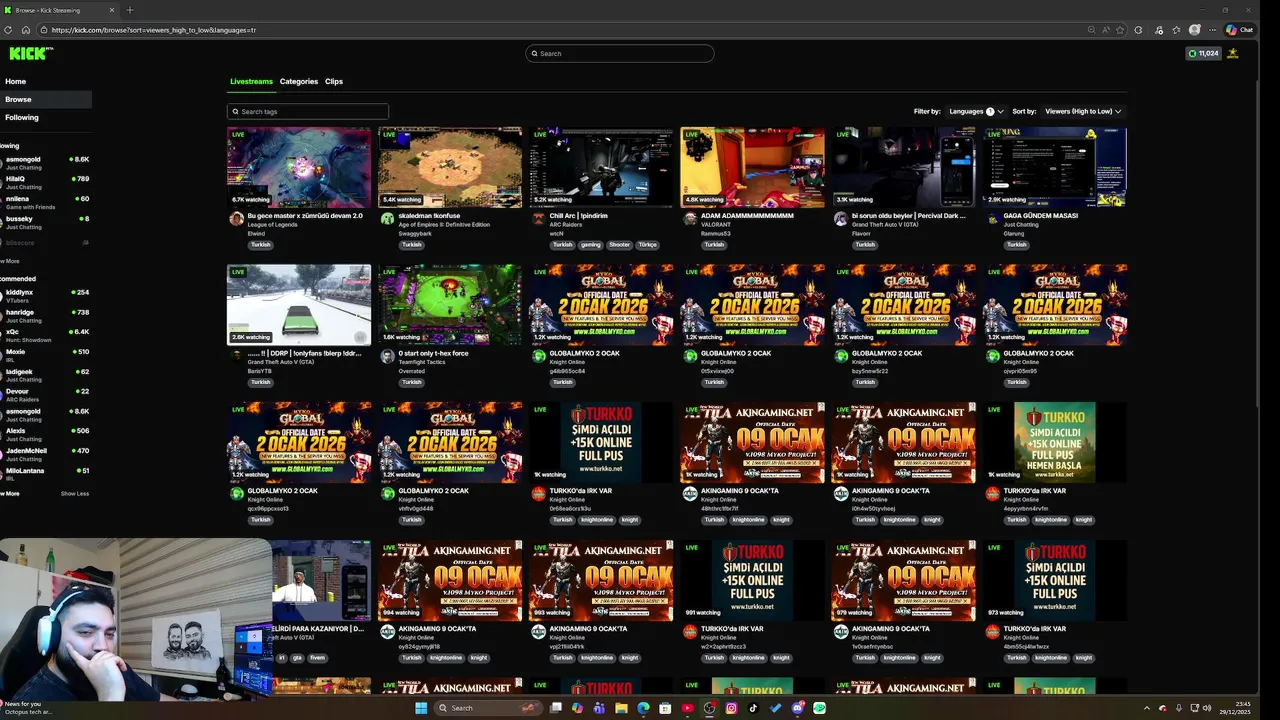Viewport: 1280px width, 720px height.
Task: Switch to Categories tab
Action: [299, 82]
